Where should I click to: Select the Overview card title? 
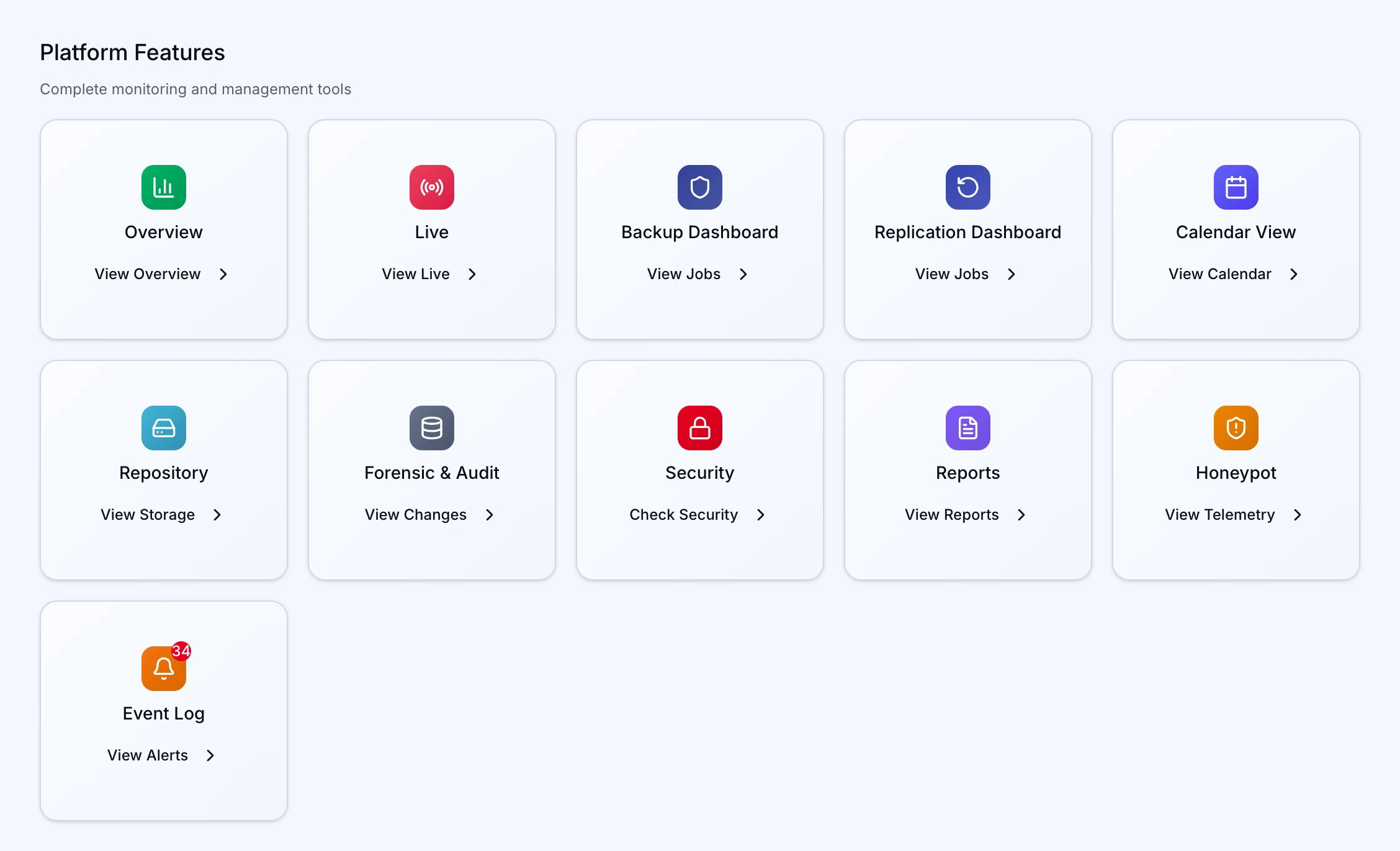164,232
